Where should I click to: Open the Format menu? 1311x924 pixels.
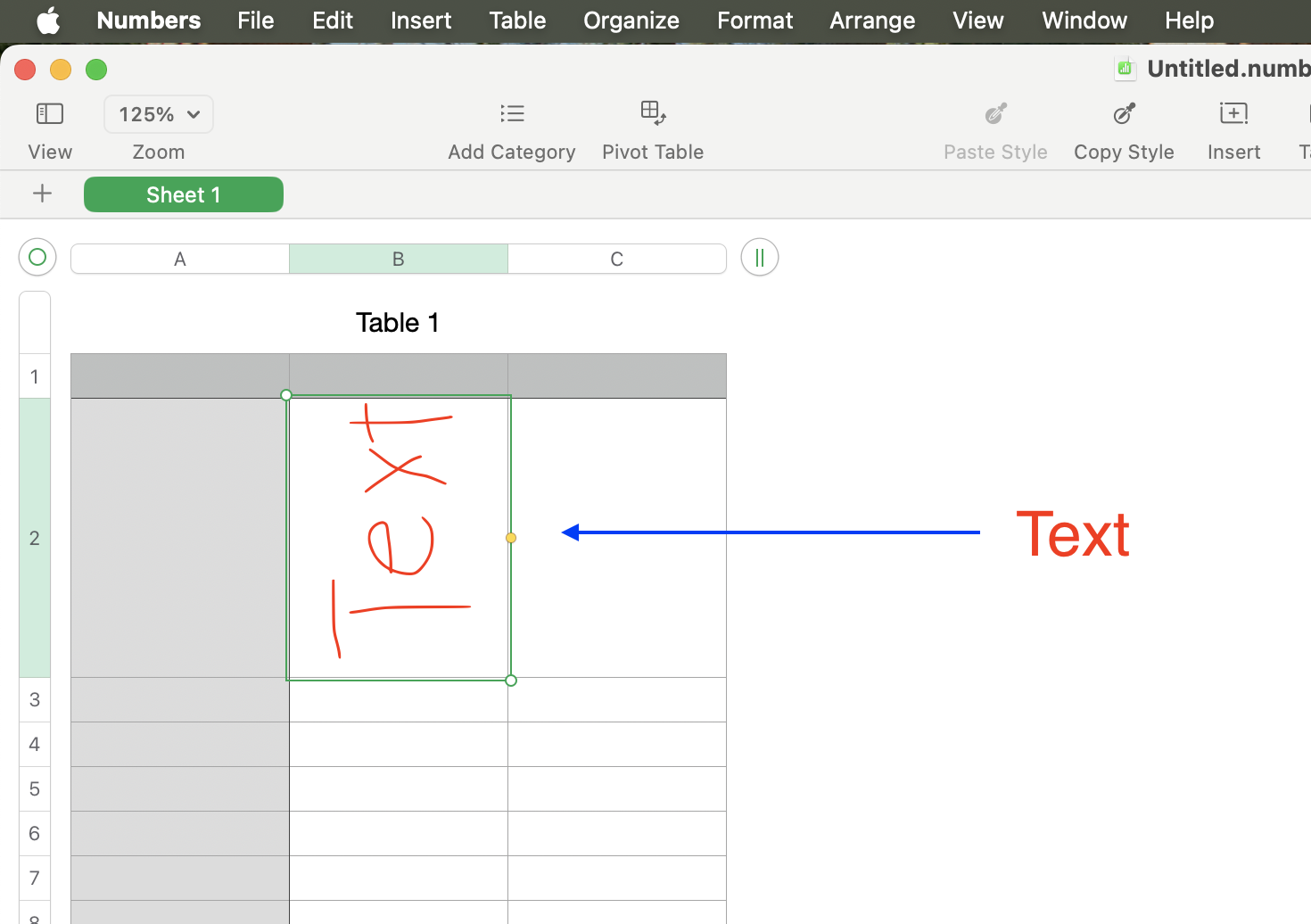pos(754,21)
